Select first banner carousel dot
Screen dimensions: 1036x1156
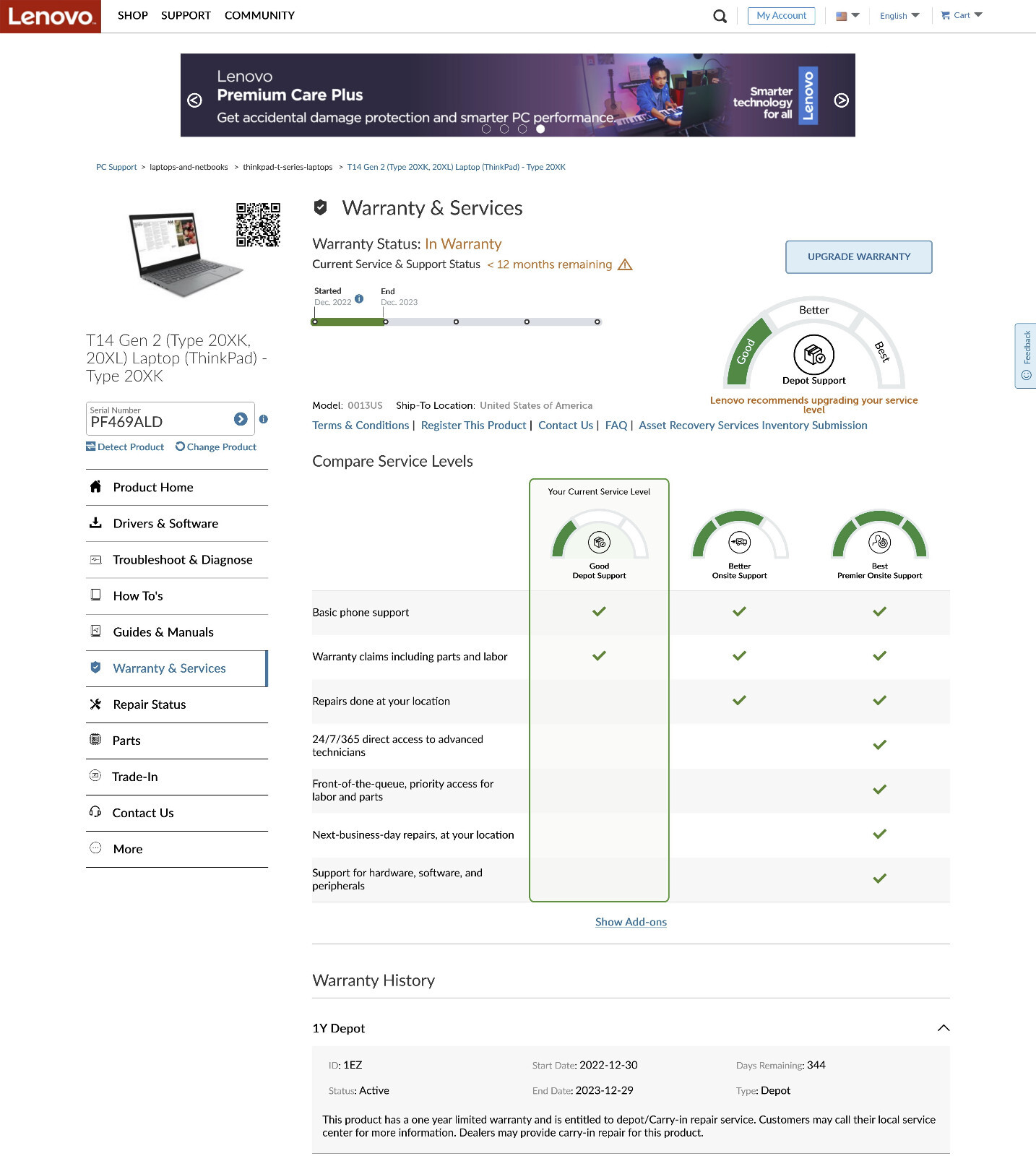(486, 129)
